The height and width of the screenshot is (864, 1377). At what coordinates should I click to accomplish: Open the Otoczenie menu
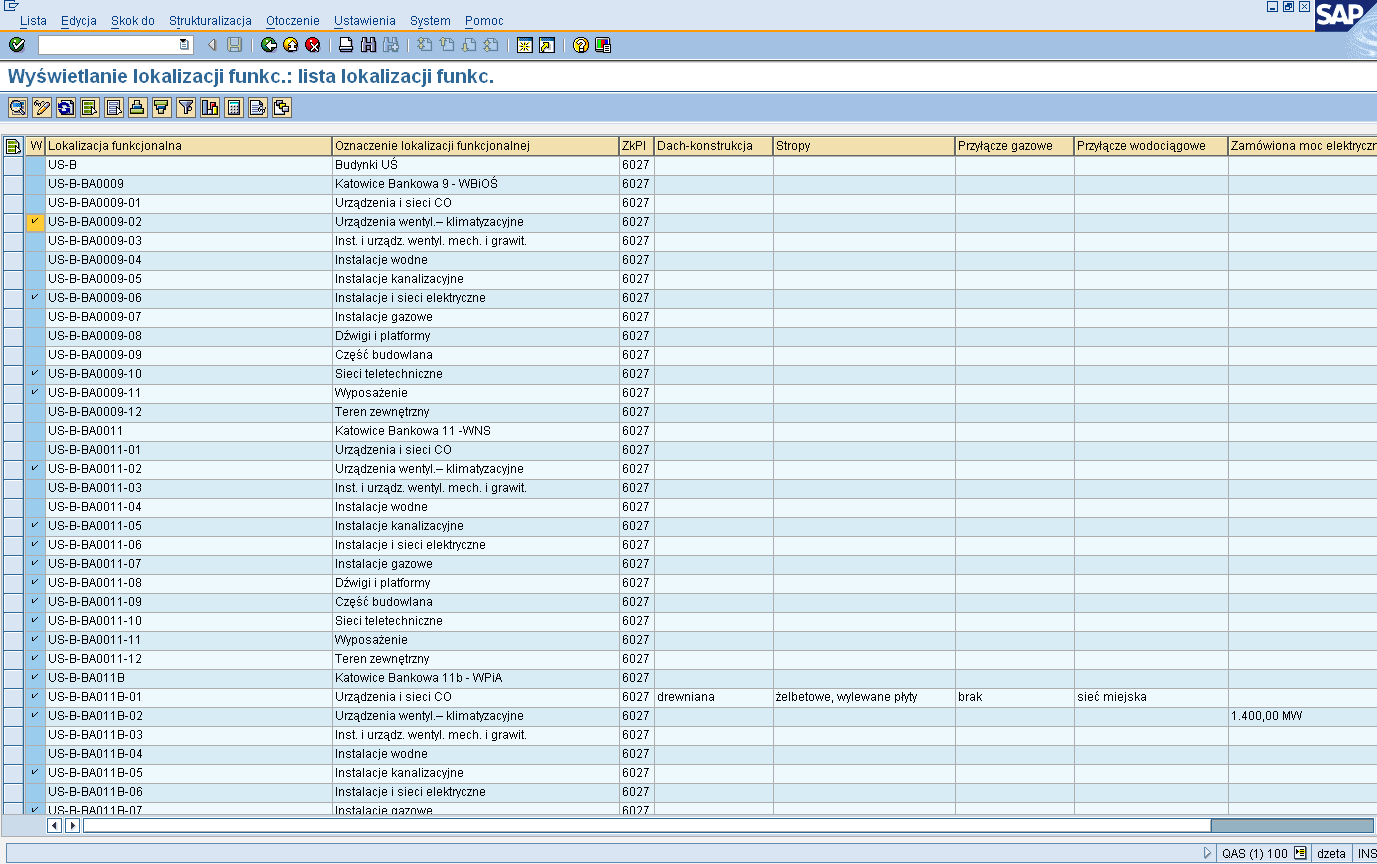click(x=293, y=20)
